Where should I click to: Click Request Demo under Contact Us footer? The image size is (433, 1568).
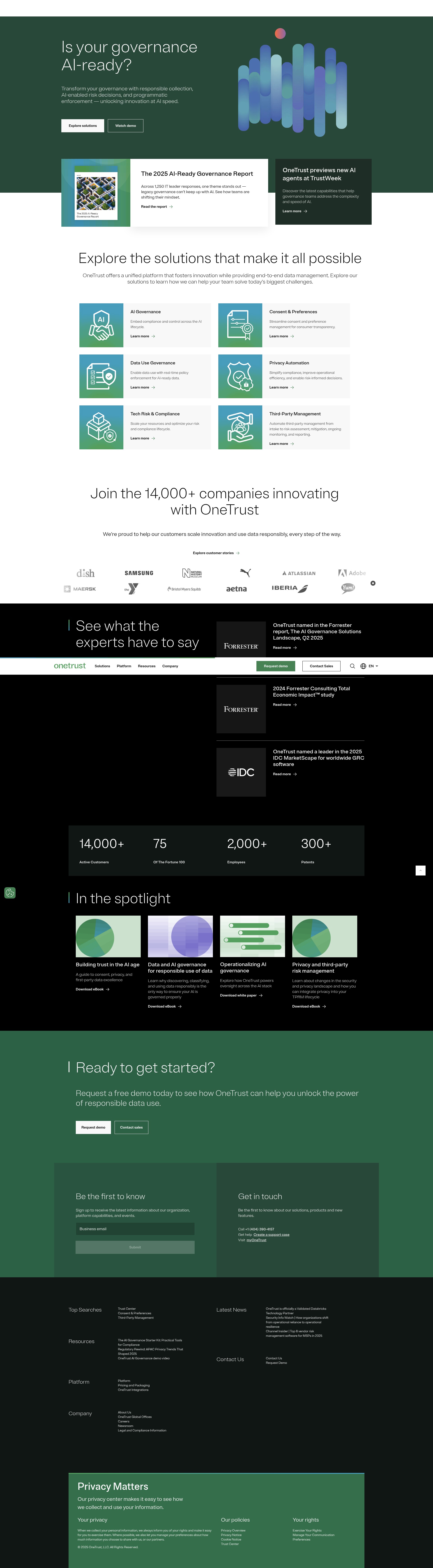[x=276, y=1363]
